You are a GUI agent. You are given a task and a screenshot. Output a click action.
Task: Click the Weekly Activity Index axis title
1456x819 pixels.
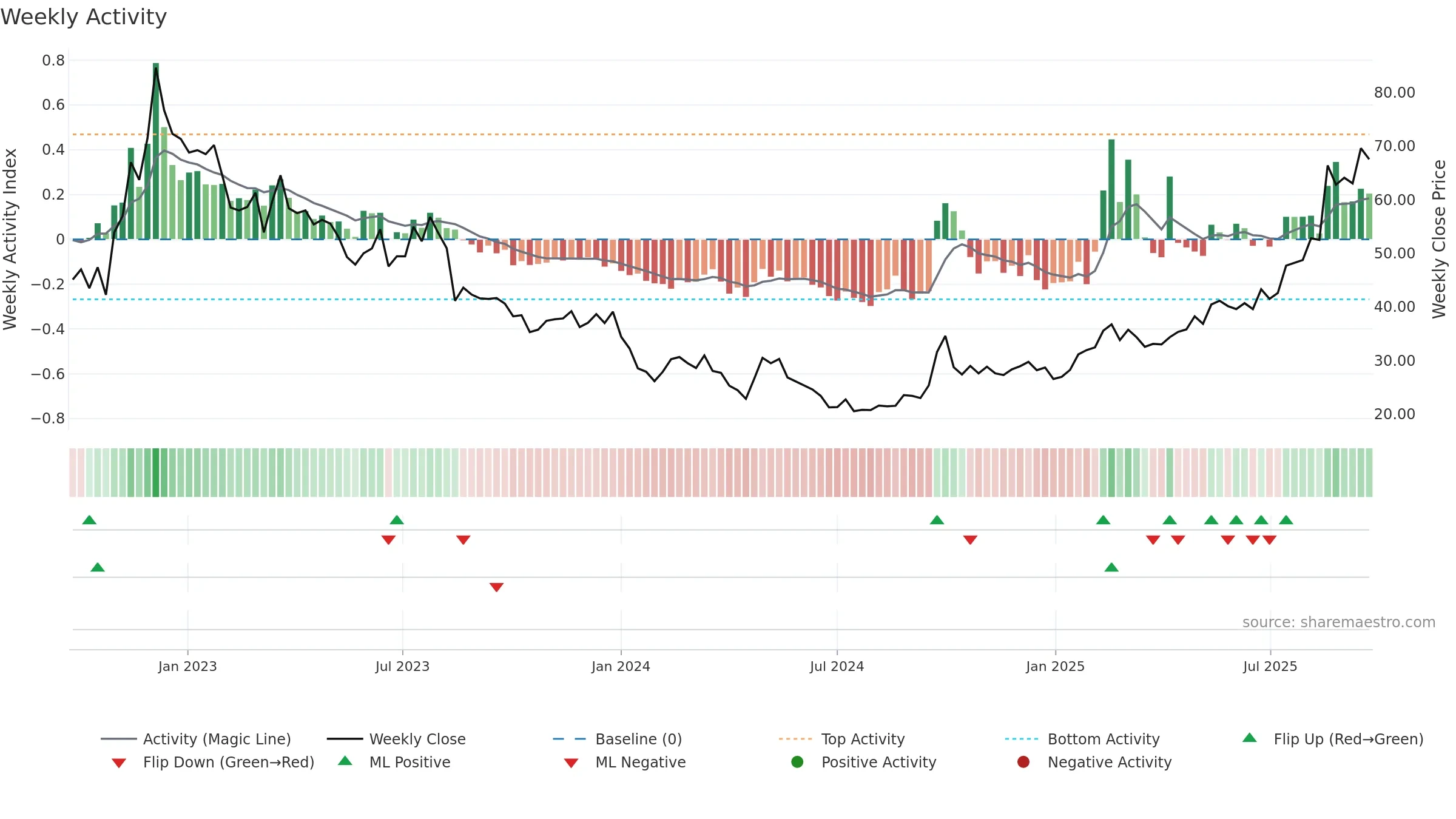(x=10, y=240)
